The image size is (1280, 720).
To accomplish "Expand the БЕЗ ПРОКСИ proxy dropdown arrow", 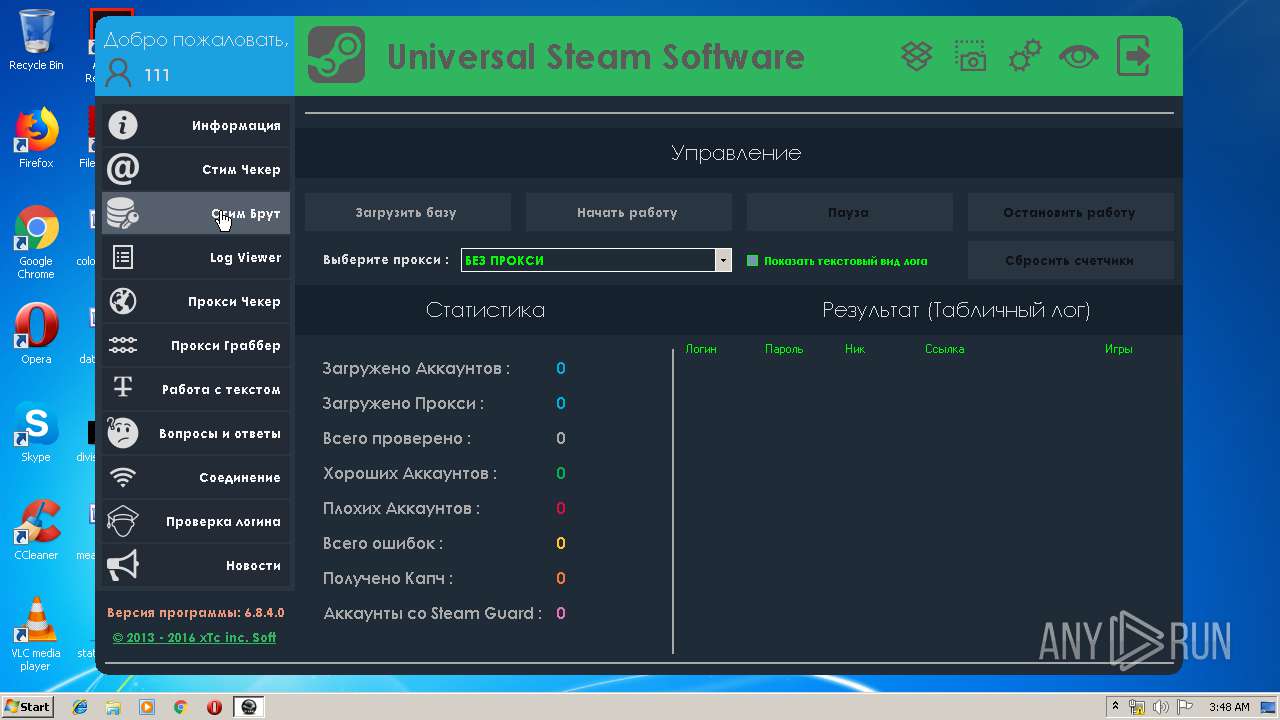I will pos(723,260).
